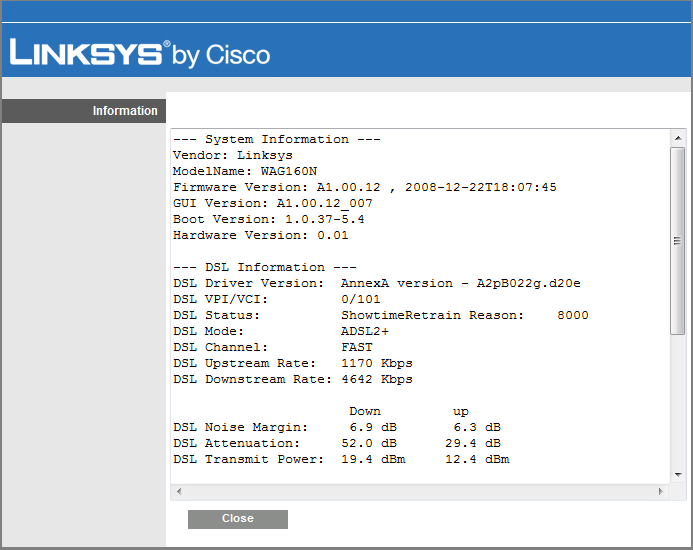Click the 'Vendor: Linksys' line
The width and height of the screenshot is (693, 550).
point(233,155)
